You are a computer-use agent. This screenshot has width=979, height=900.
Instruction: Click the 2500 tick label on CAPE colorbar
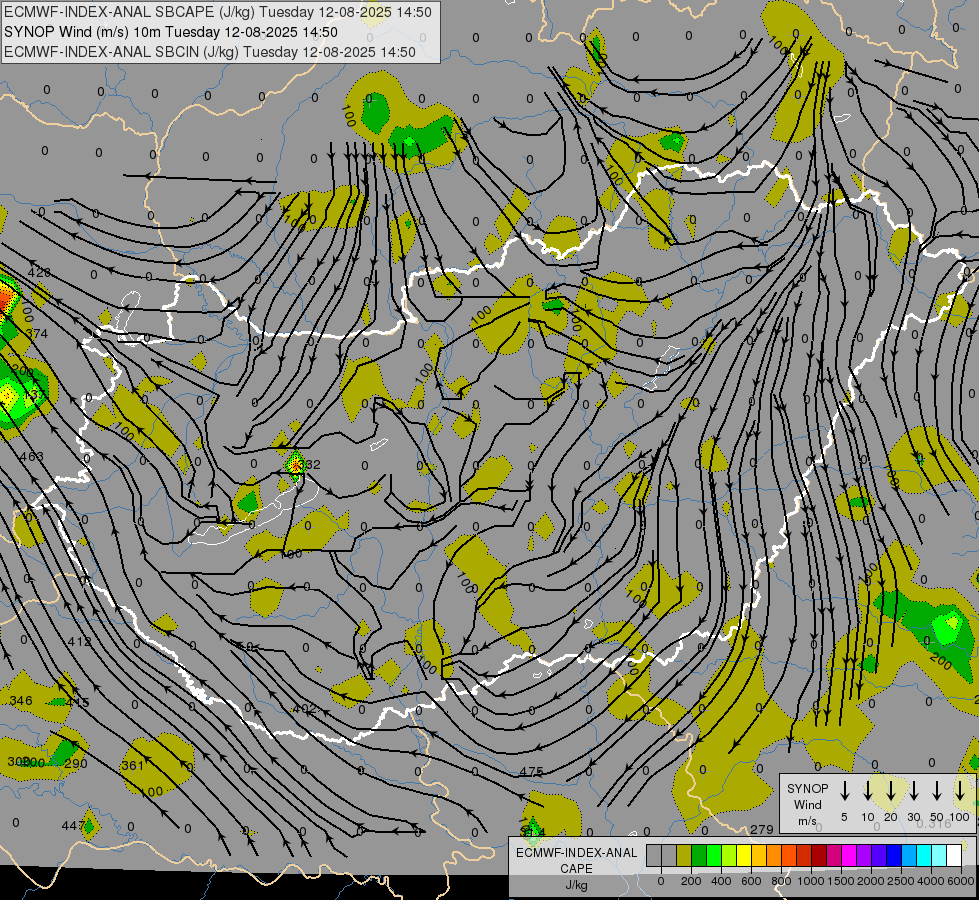pos(901,882)
